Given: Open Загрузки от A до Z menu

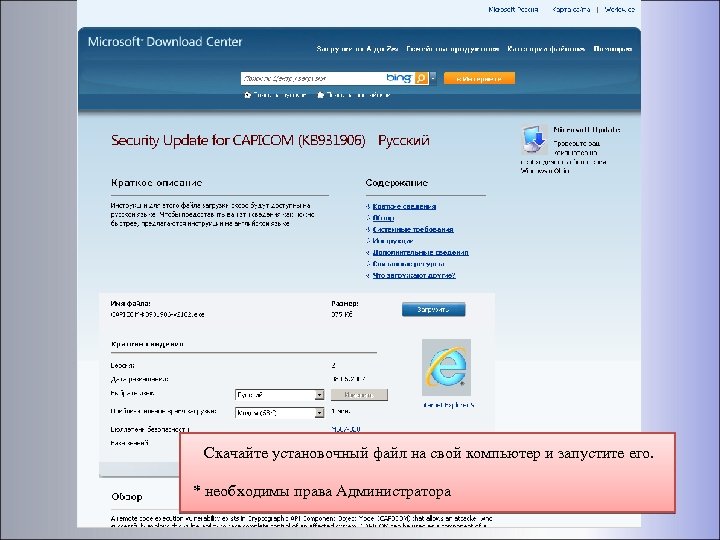Looking at the screenshot, I should point(357,49).
